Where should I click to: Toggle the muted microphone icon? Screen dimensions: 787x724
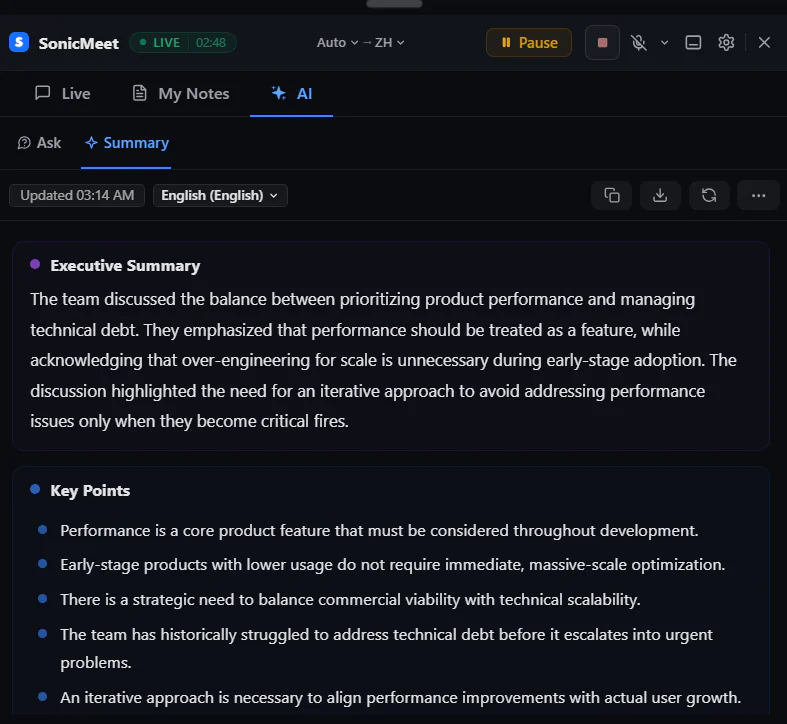click(x=638, y=43)
